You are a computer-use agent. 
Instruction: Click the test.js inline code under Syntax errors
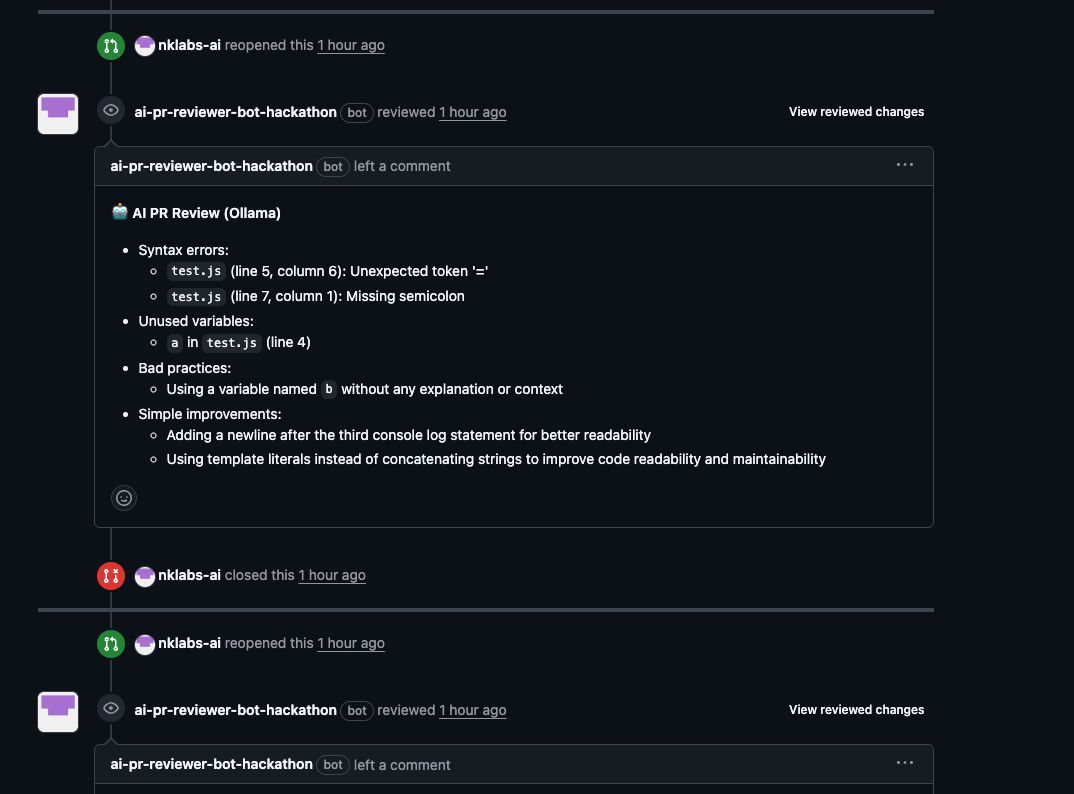(x=195, y=270)
